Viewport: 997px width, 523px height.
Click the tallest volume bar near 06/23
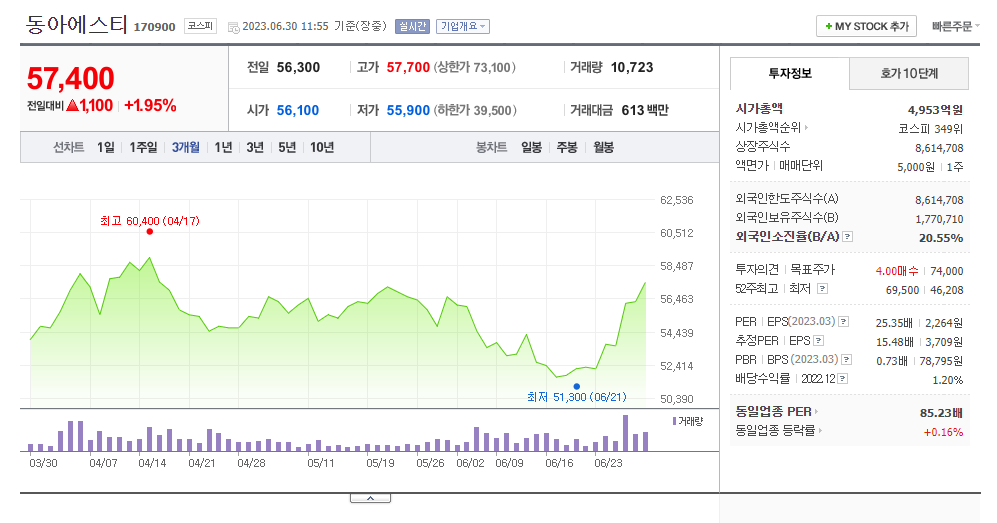(x=626, y=433)
